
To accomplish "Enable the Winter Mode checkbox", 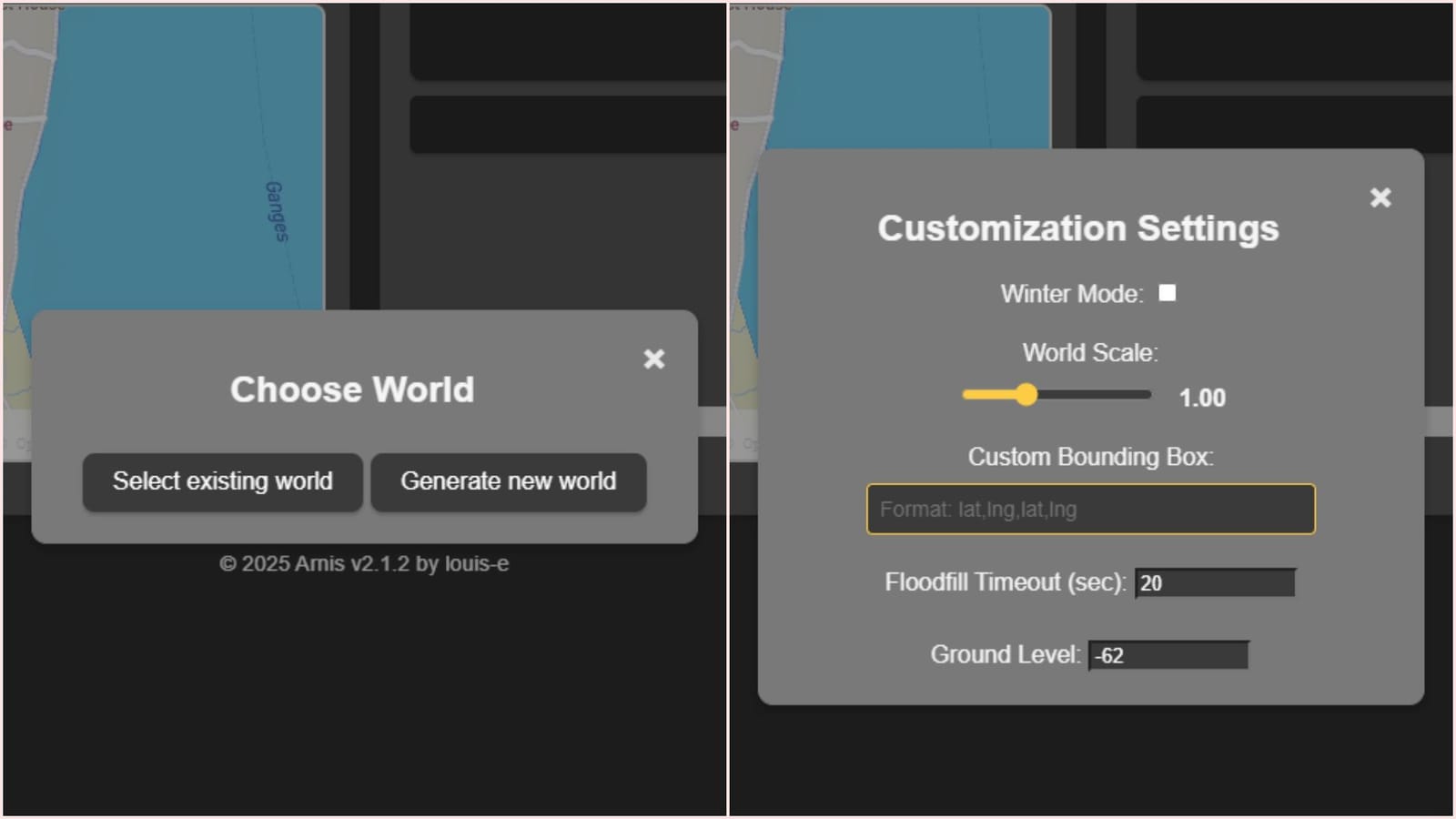I will [1167, 293].
